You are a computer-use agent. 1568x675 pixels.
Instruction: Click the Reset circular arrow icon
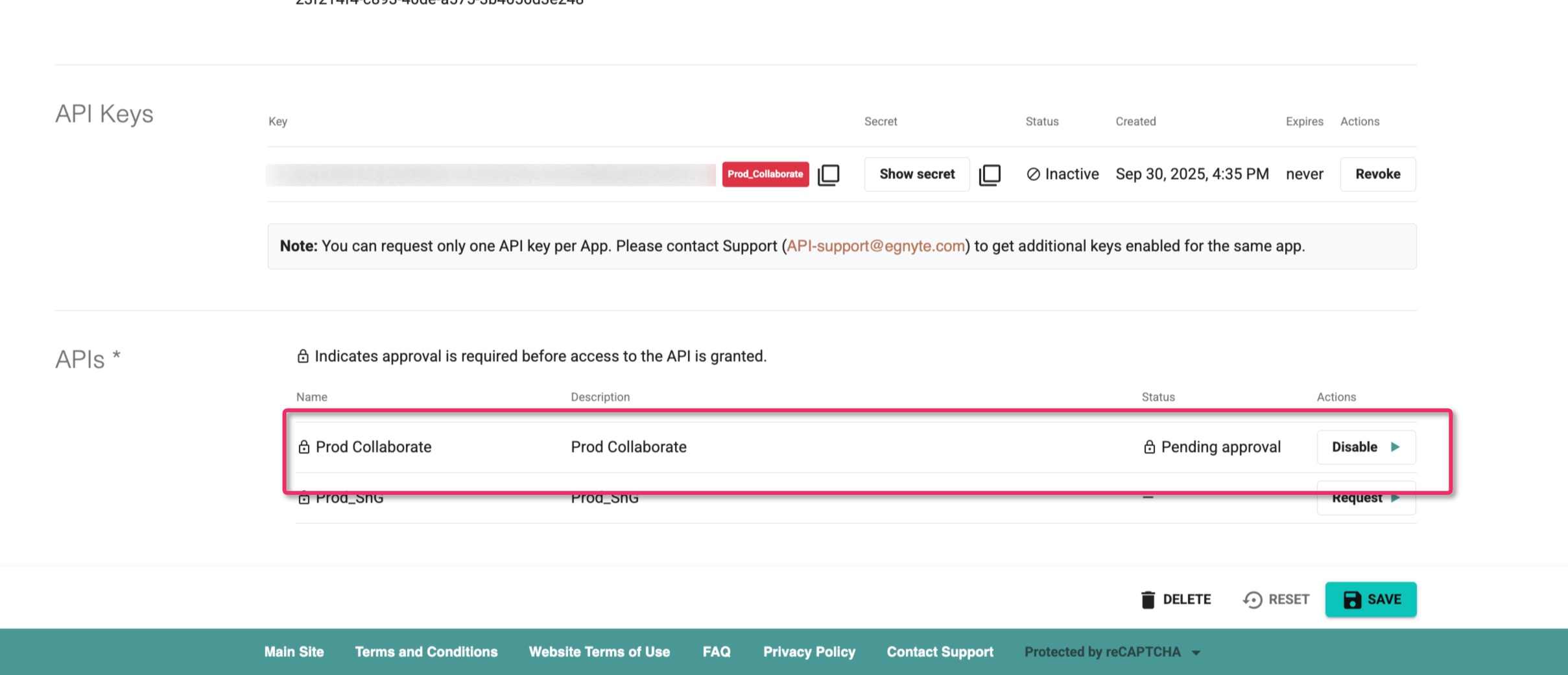pyautogui.click(x=1252, y=600)
